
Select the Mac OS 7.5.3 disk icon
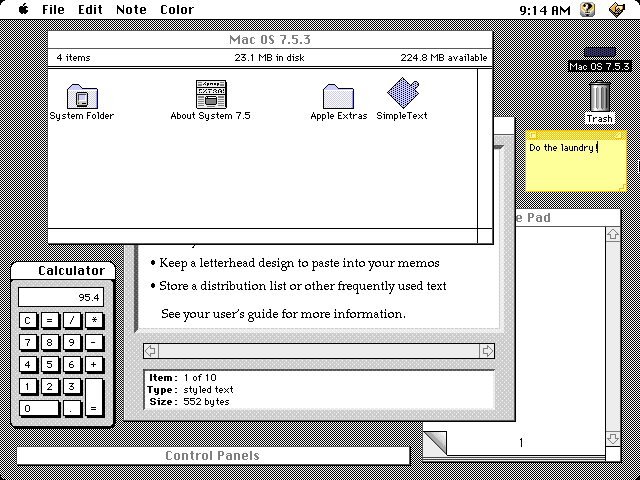click(599, 55)
